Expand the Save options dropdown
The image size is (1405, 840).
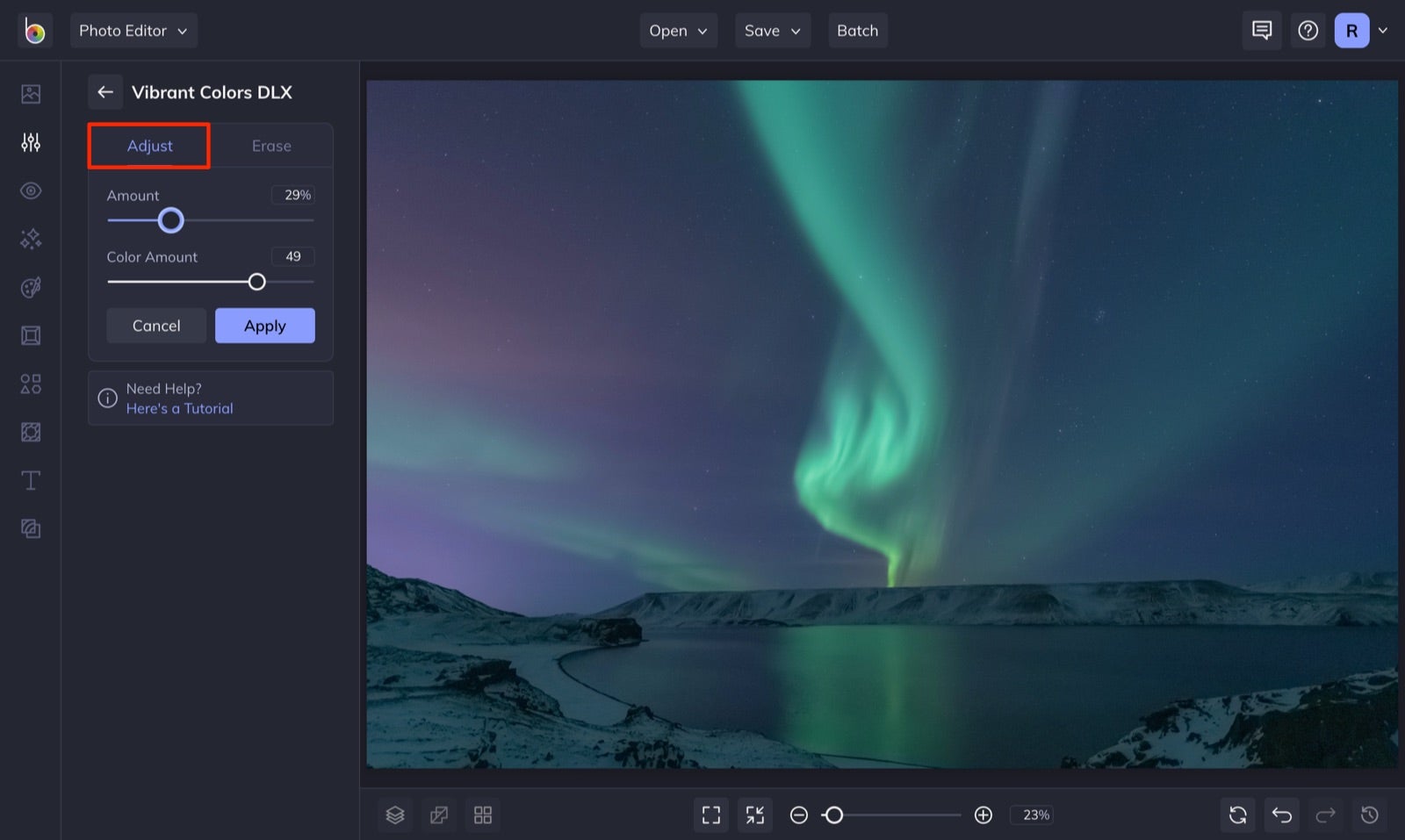(x=772, y=30)
